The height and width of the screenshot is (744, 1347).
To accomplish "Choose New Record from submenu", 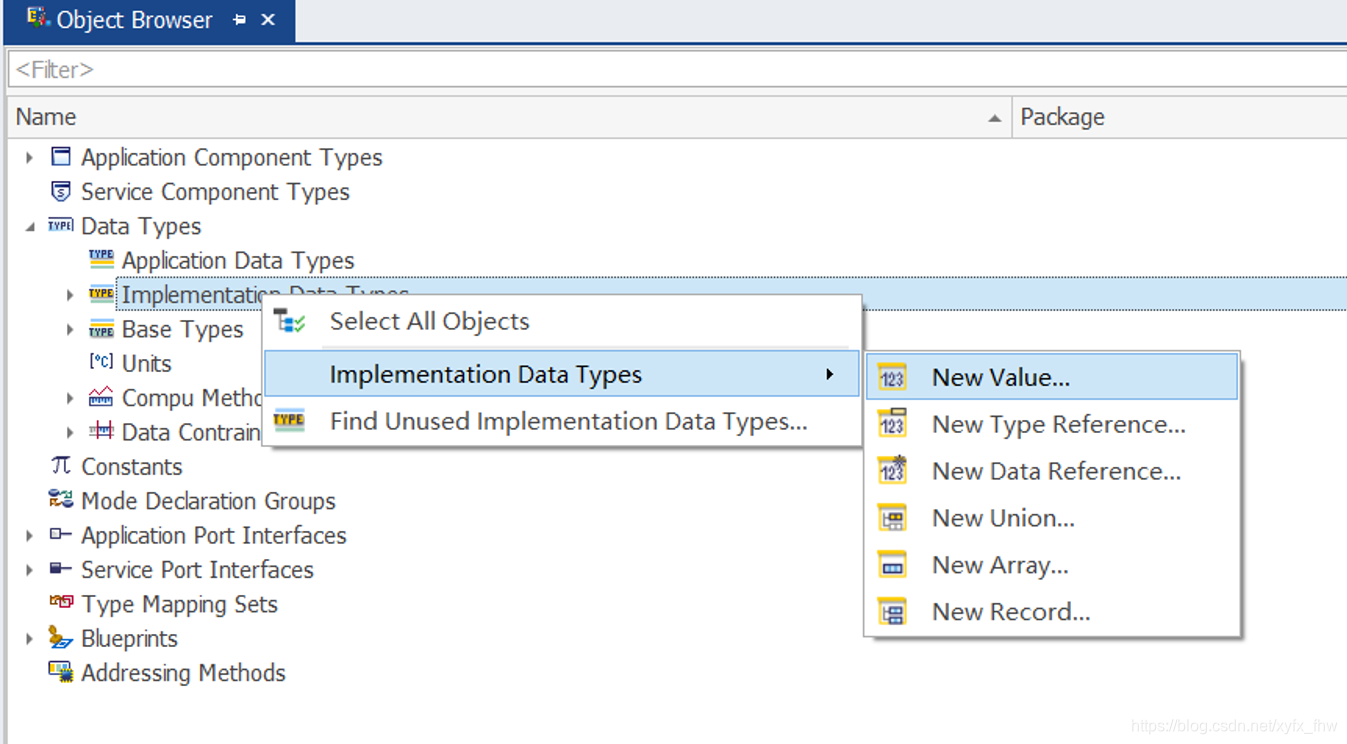I will point(1052,612).
